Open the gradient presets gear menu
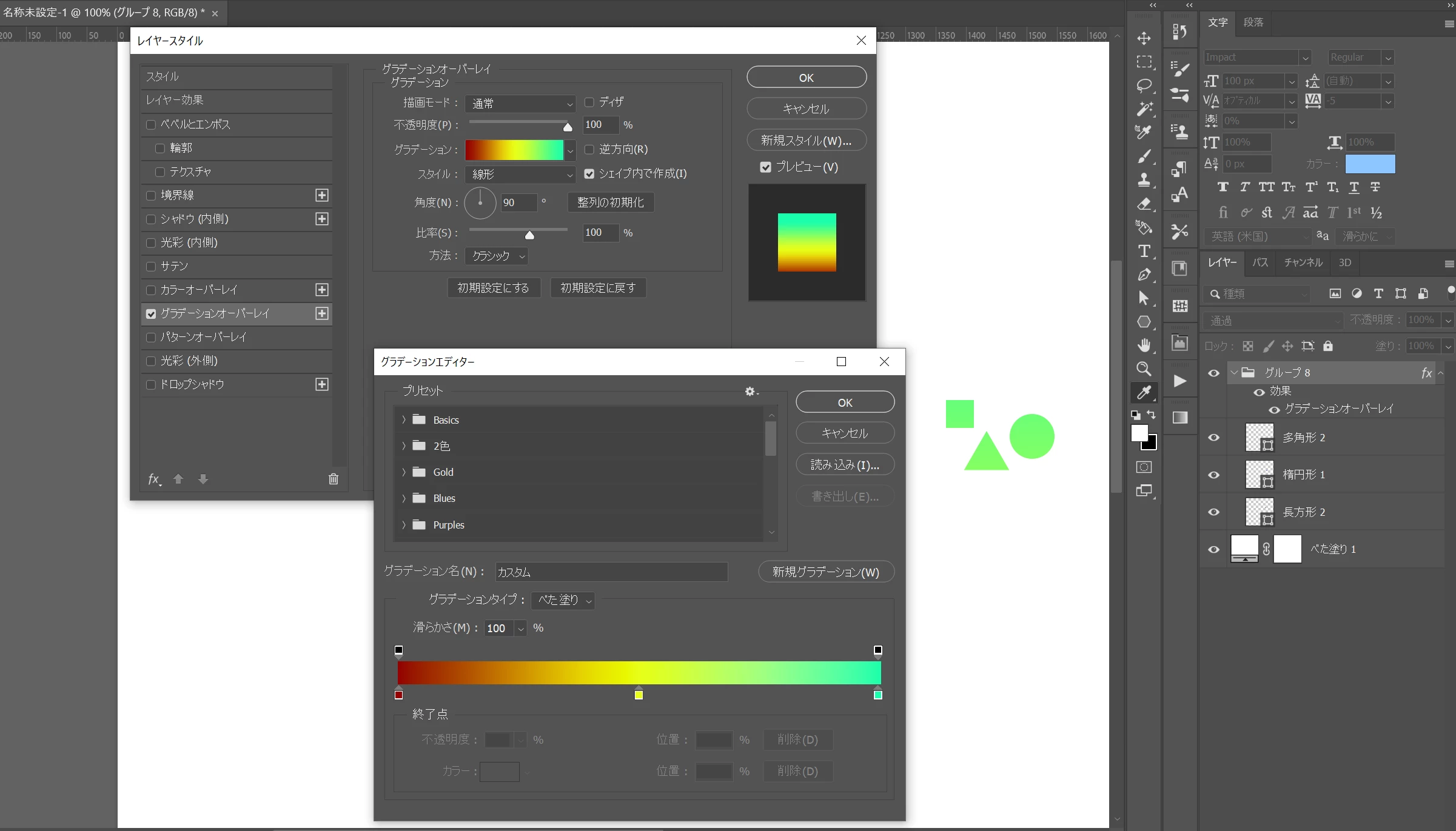The height and width of the screenshot is (831, 1456). [751, 392]
